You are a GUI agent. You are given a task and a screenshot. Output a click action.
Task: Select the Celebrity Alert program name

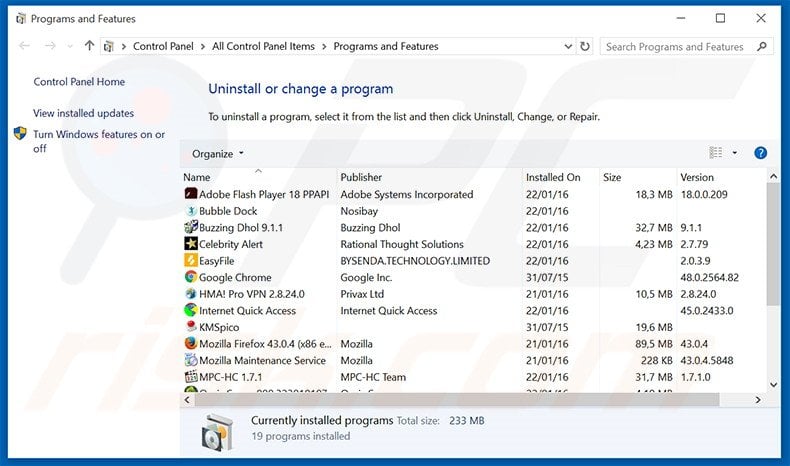(x=231, y=244)
